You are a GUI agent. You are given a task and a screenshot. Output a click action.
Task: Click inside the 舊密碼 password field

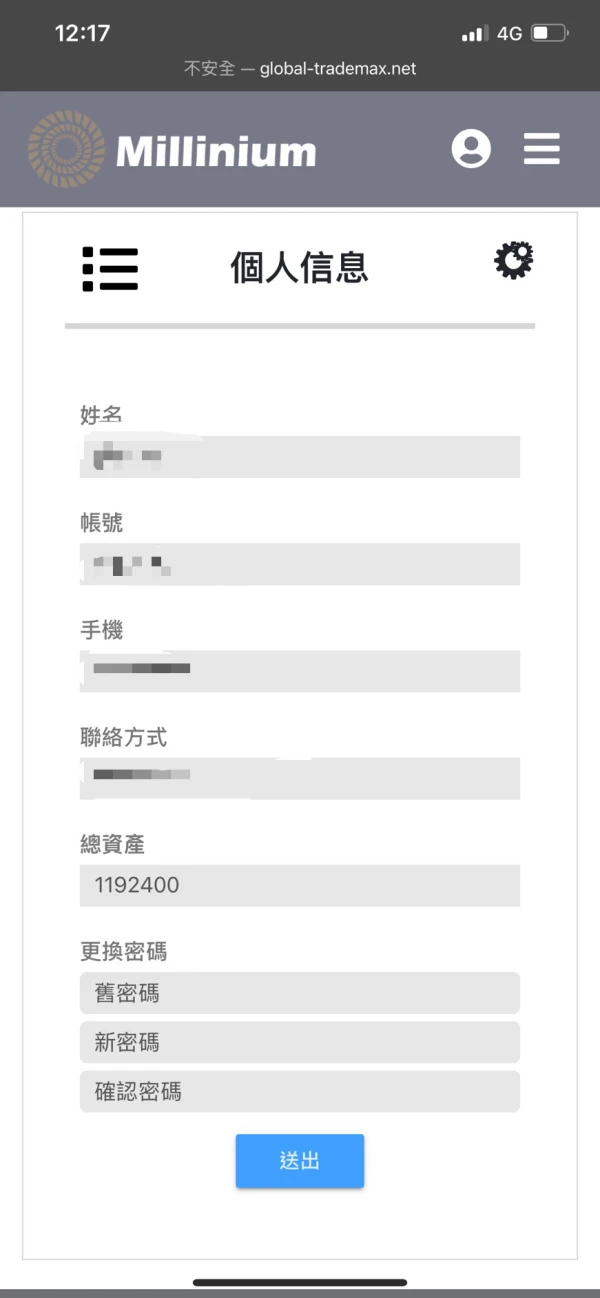point(299,992)
